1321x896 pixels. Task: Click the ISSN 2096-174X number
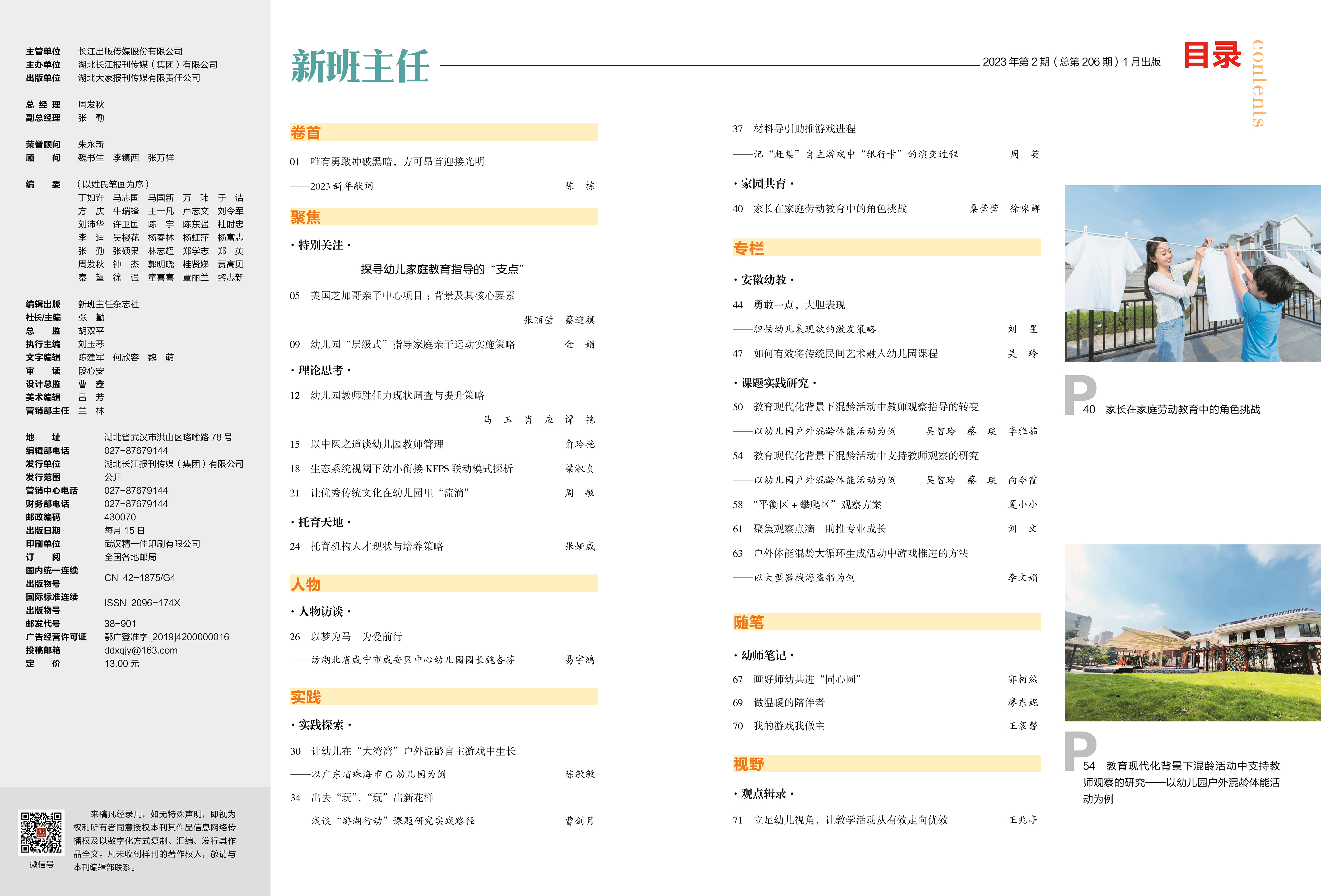pos(142,603)
